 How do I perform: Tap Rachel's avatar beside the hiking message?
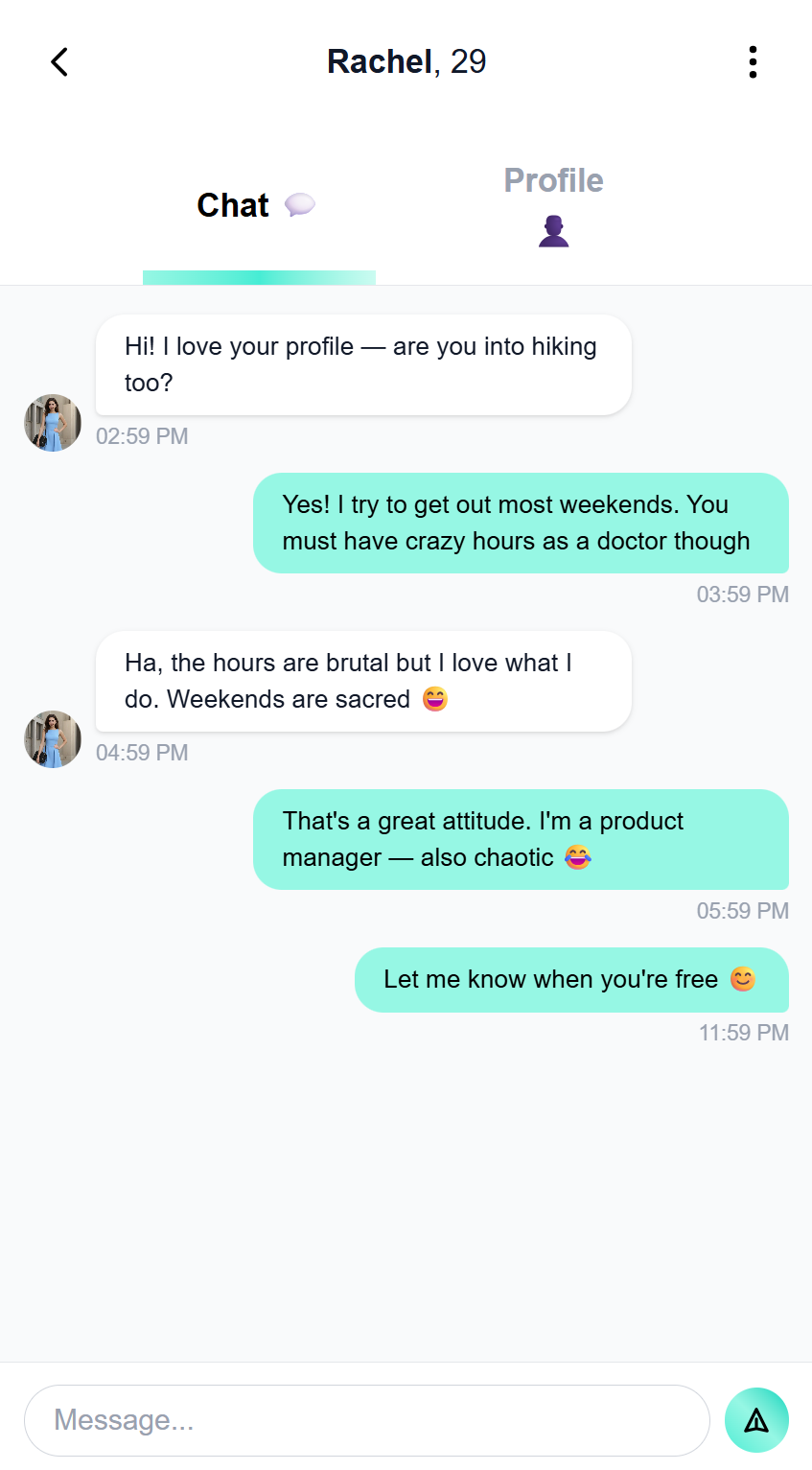click(53, 423)
